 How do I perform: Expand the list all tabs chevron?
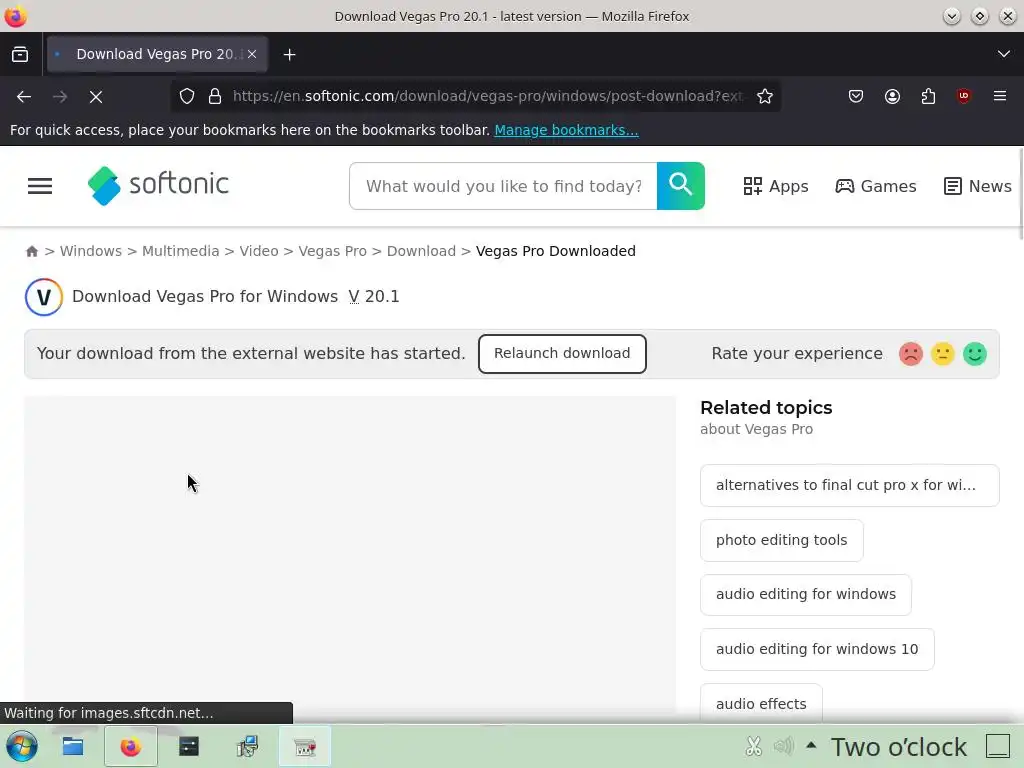pos(1004,54)
